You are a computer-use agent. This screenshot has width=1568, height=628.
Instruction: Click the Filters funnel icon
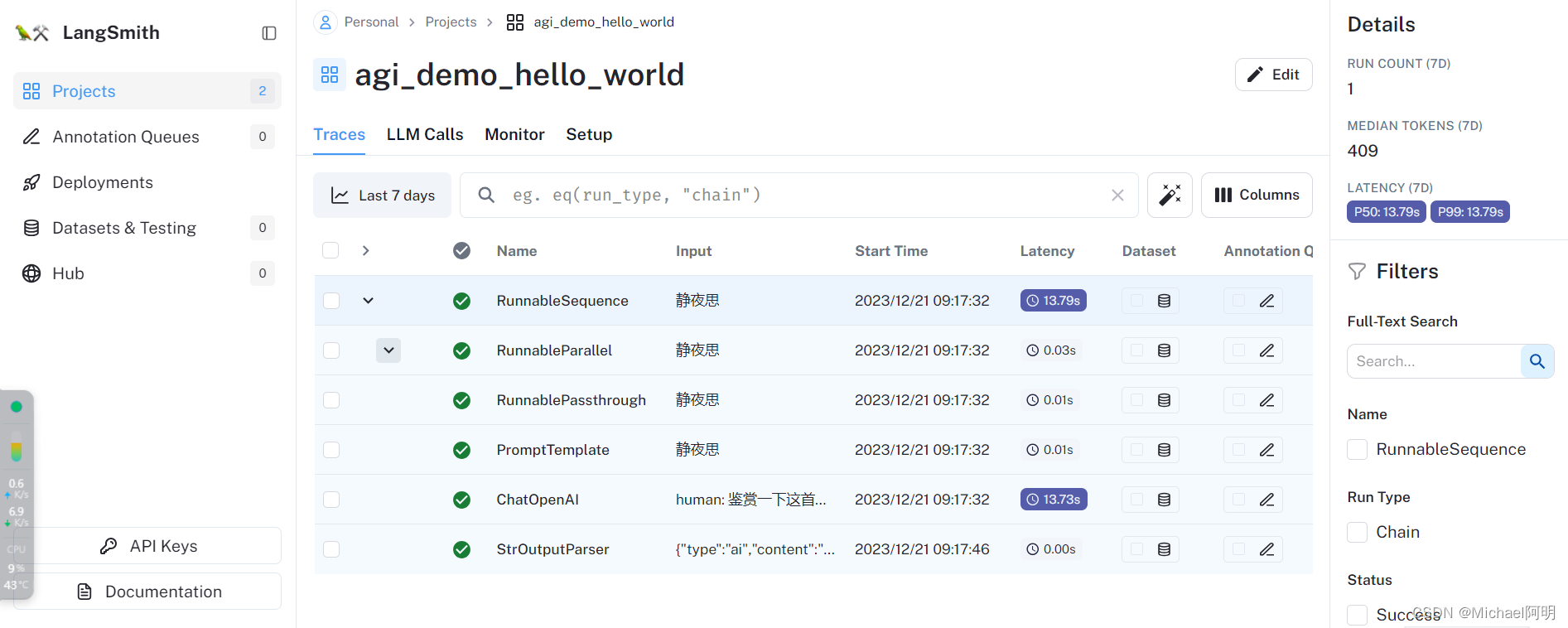[x=1357, y=271]
